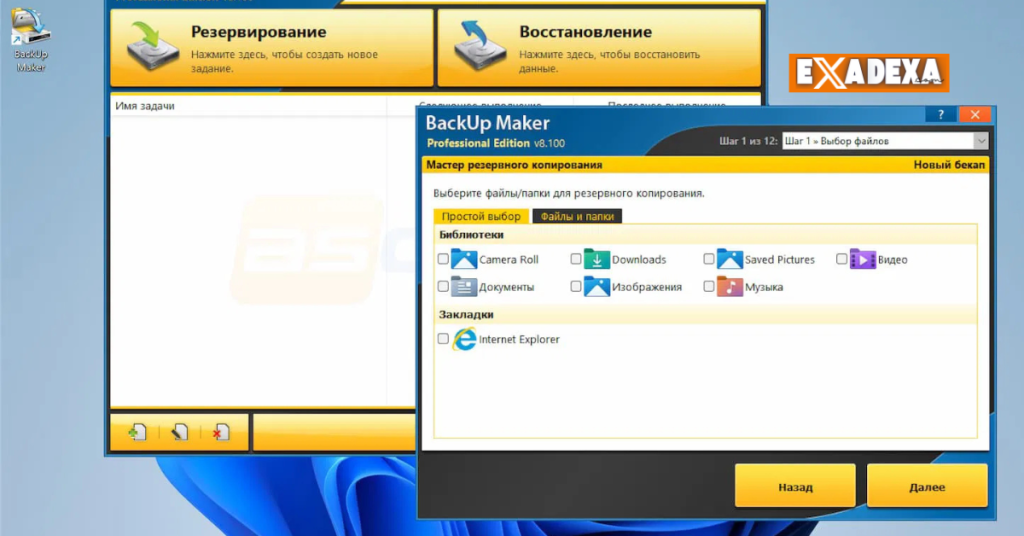
Task: Click the Резервирование button in main window
Action: (272, 47)
